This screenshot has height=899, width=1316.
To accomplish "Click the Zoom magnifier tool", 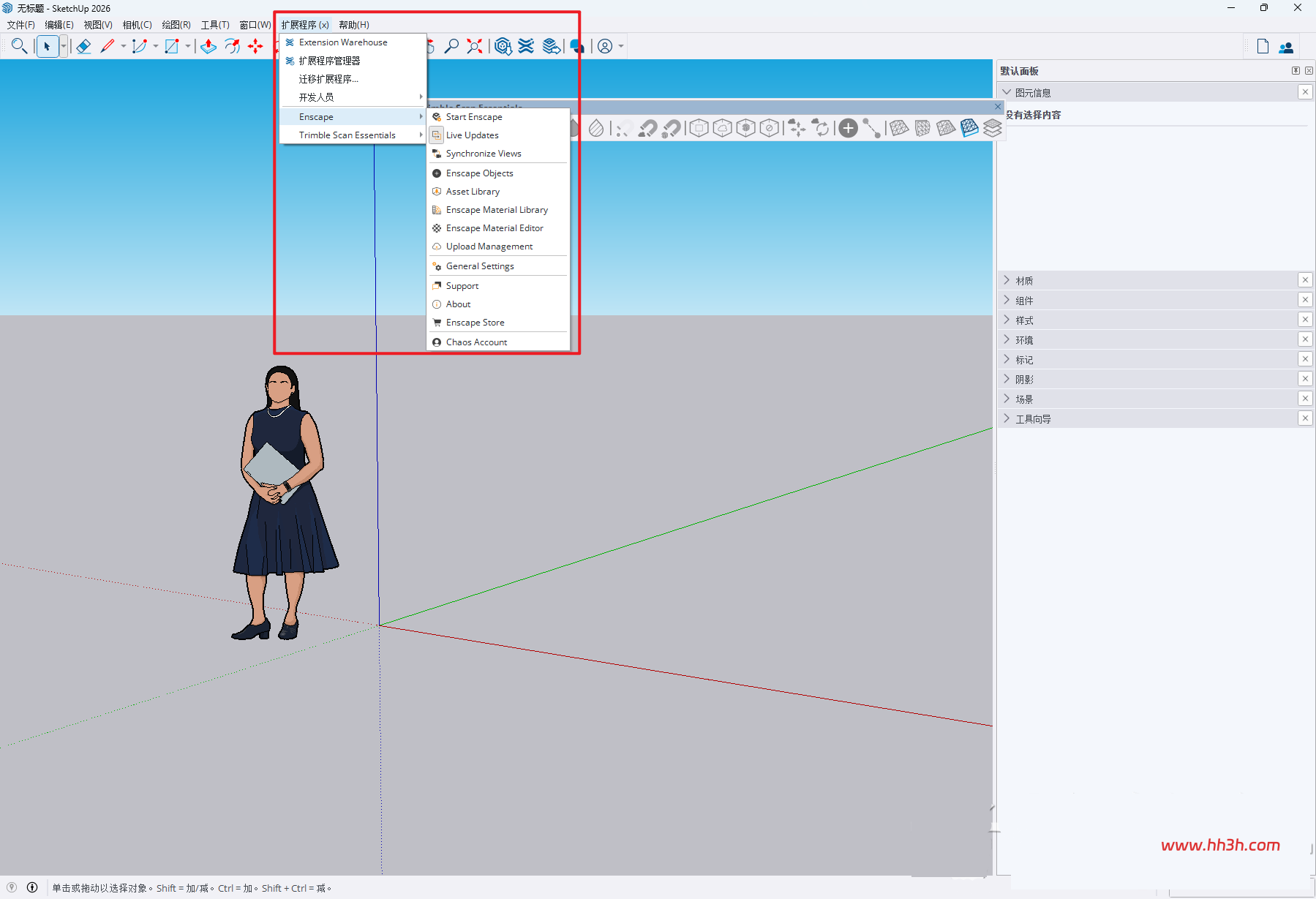I will (x=451, y=46).
